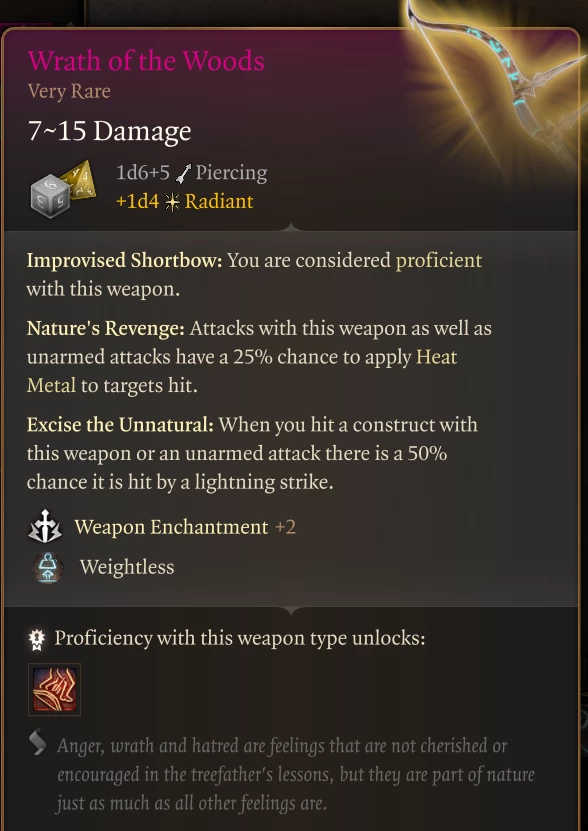This screenshot has height=831, width=588.
Task: Click the '7~15 Damage' heading
Action: click(x=109, y=131)
